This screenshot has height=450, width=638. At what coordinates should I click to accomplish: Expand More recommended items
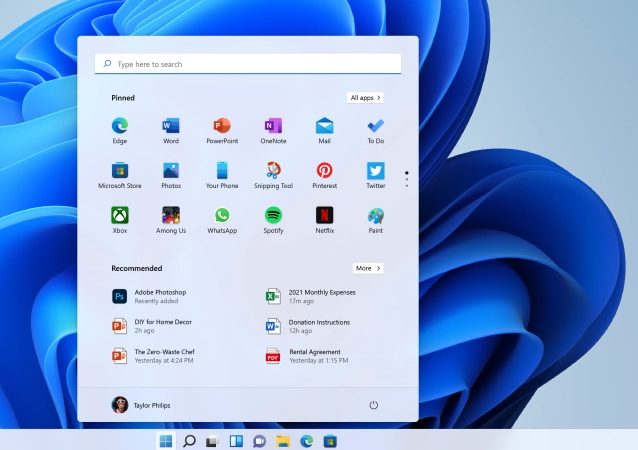(367, 268)
